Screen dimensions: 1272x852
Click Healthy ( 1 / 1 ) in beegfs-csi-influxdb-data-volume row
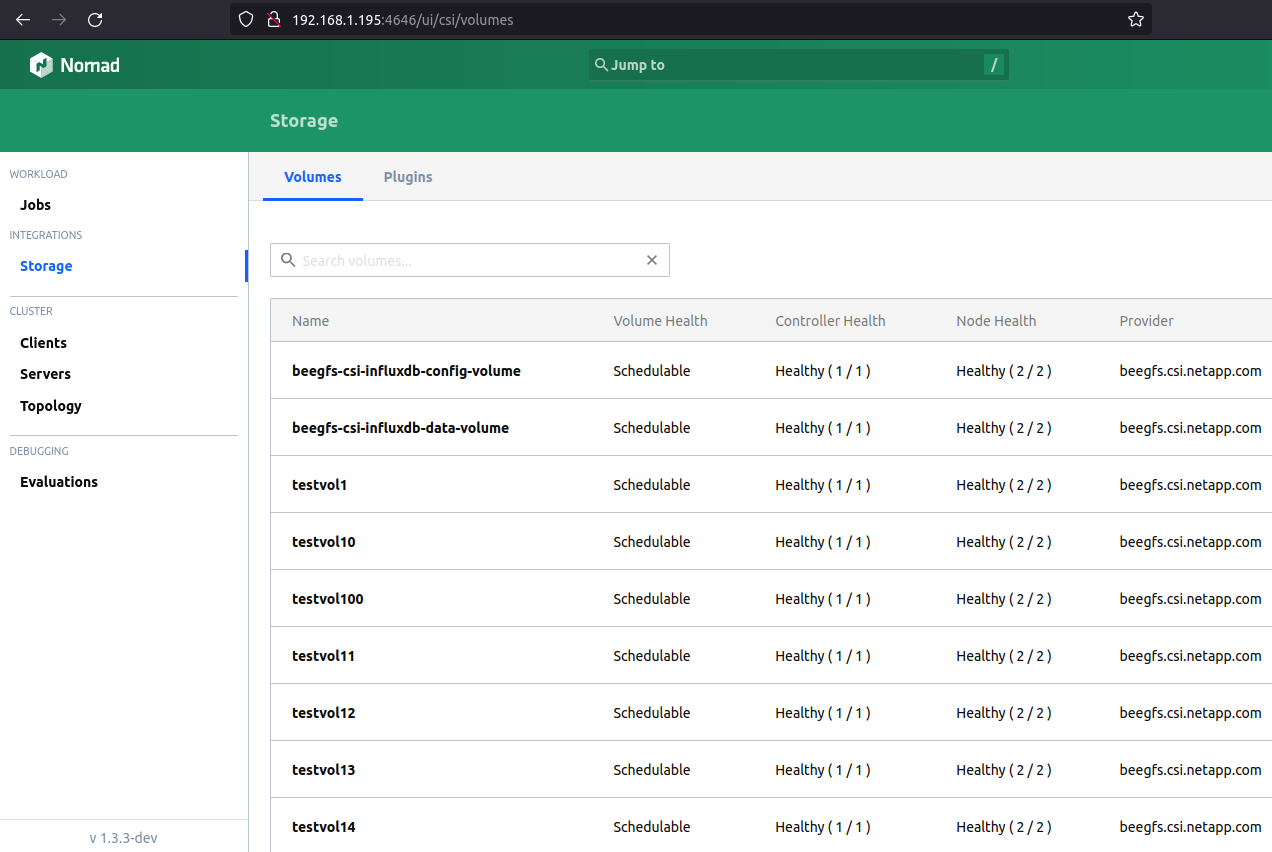823,428
